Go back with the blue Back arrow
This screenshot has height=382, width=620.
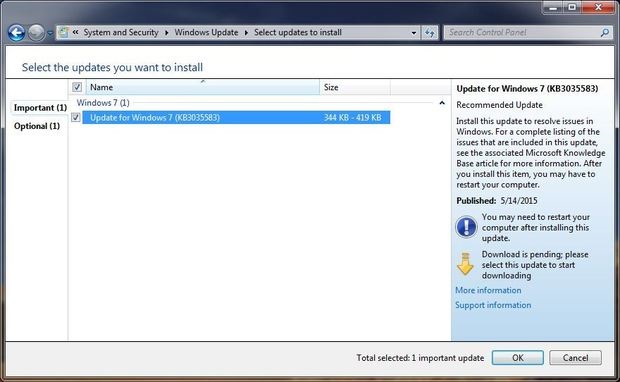[x=16, y=33]
